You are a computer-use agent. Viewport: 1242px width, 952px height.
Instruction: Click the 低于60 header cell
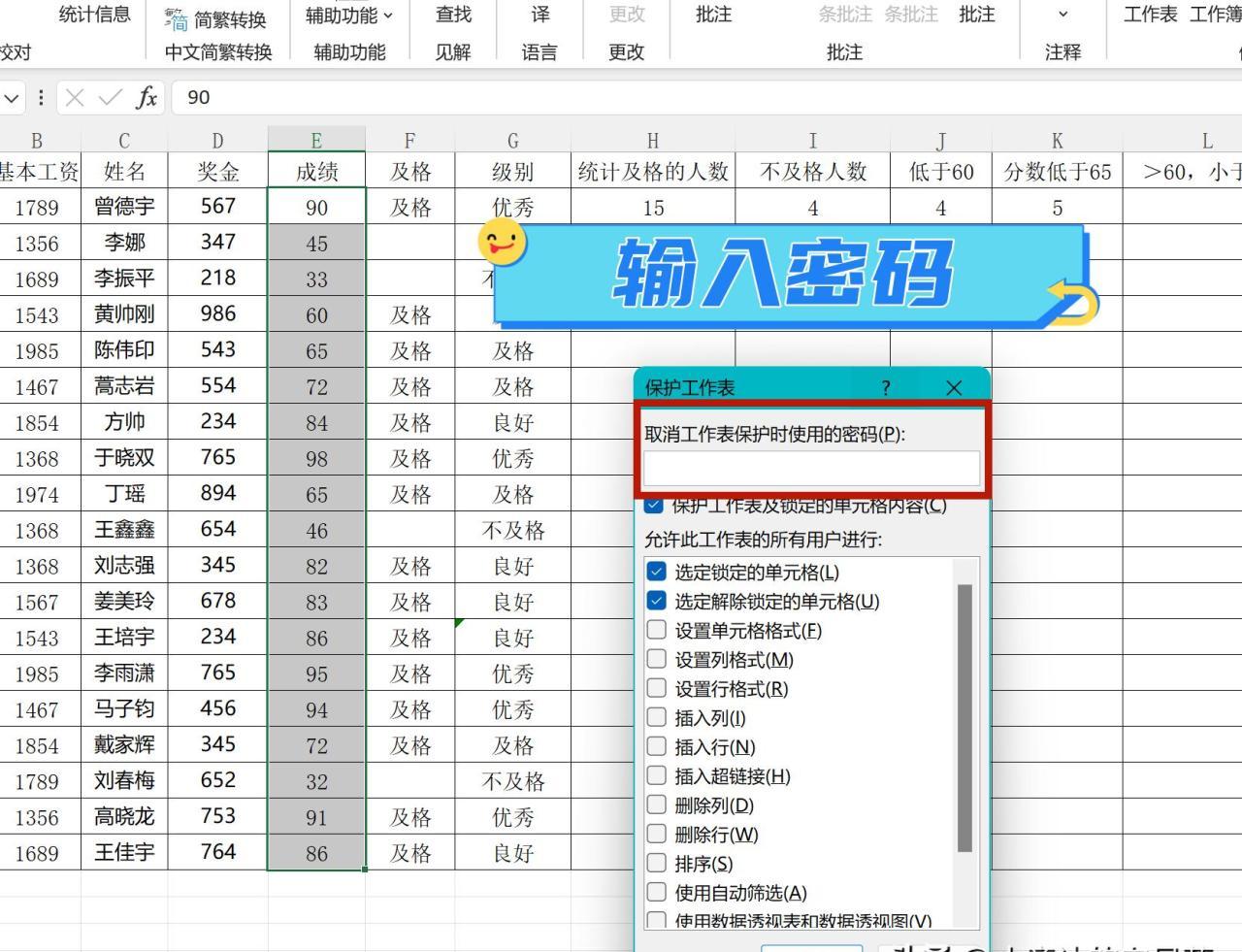click(940, 172)
